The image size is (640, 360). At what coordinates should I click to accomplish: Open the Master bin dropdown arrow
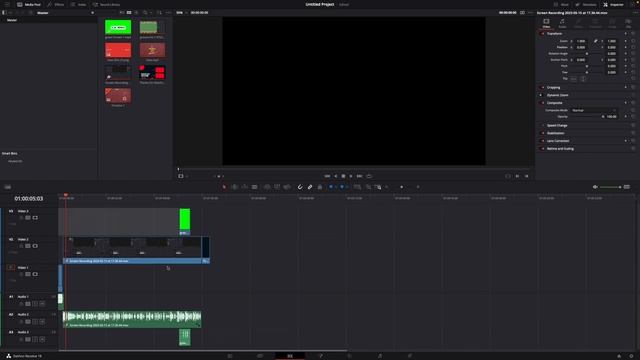tap(92, 13)
